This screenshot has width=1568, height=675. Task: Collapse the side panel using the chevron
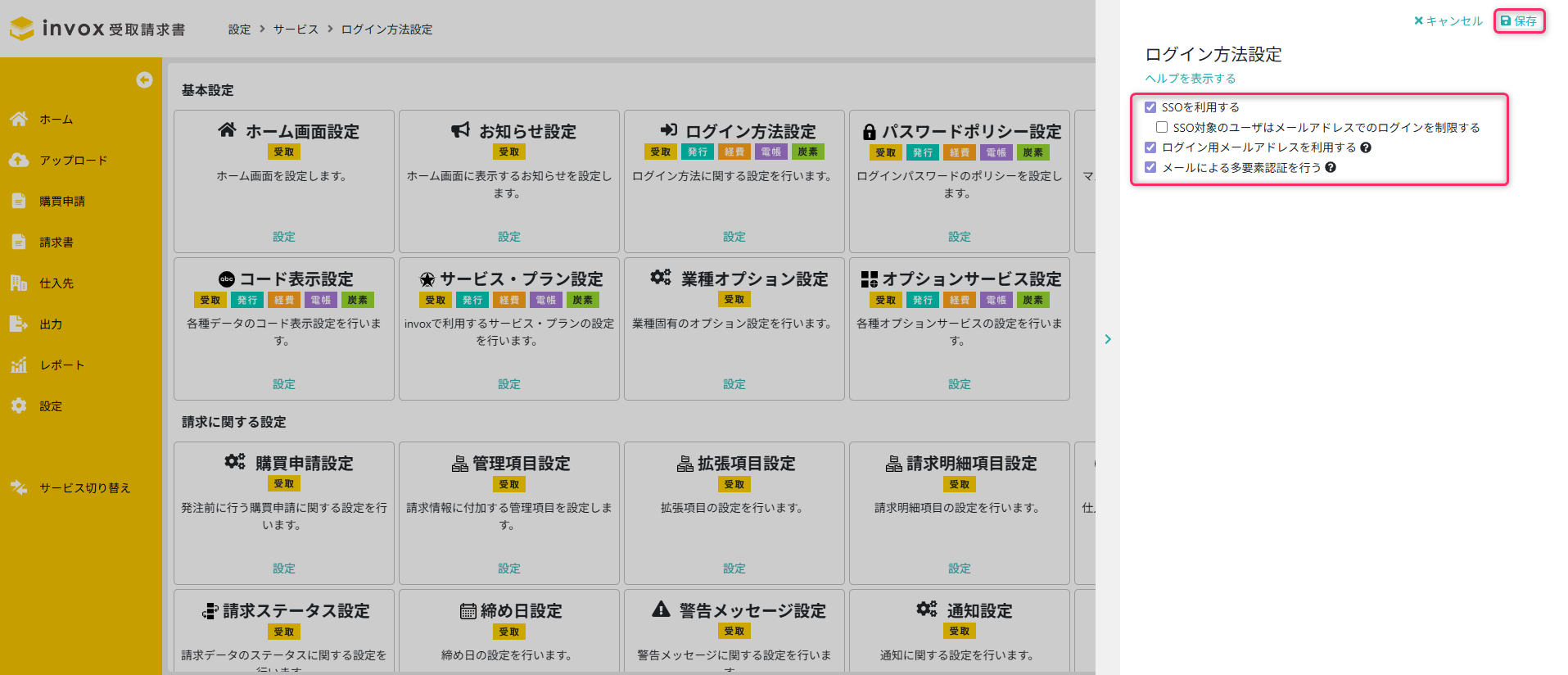(x=1108, y=339)
